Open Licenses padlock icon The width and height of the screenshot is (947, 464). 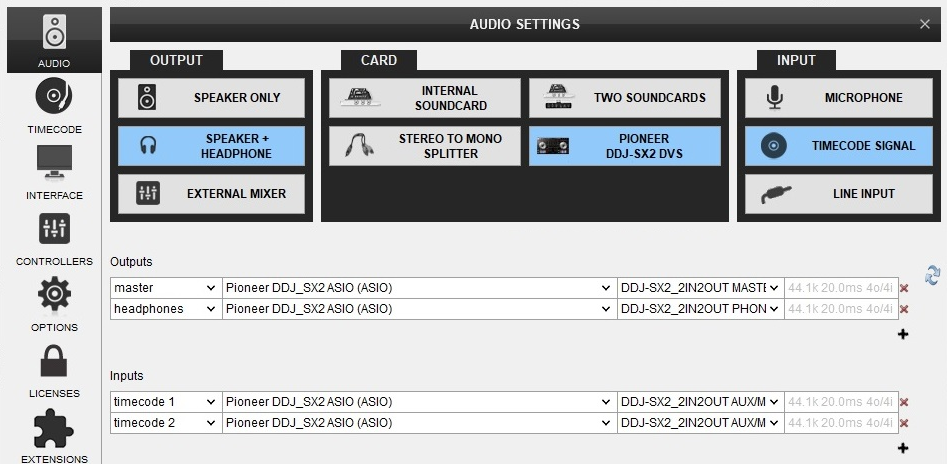[x=54, y=361]
